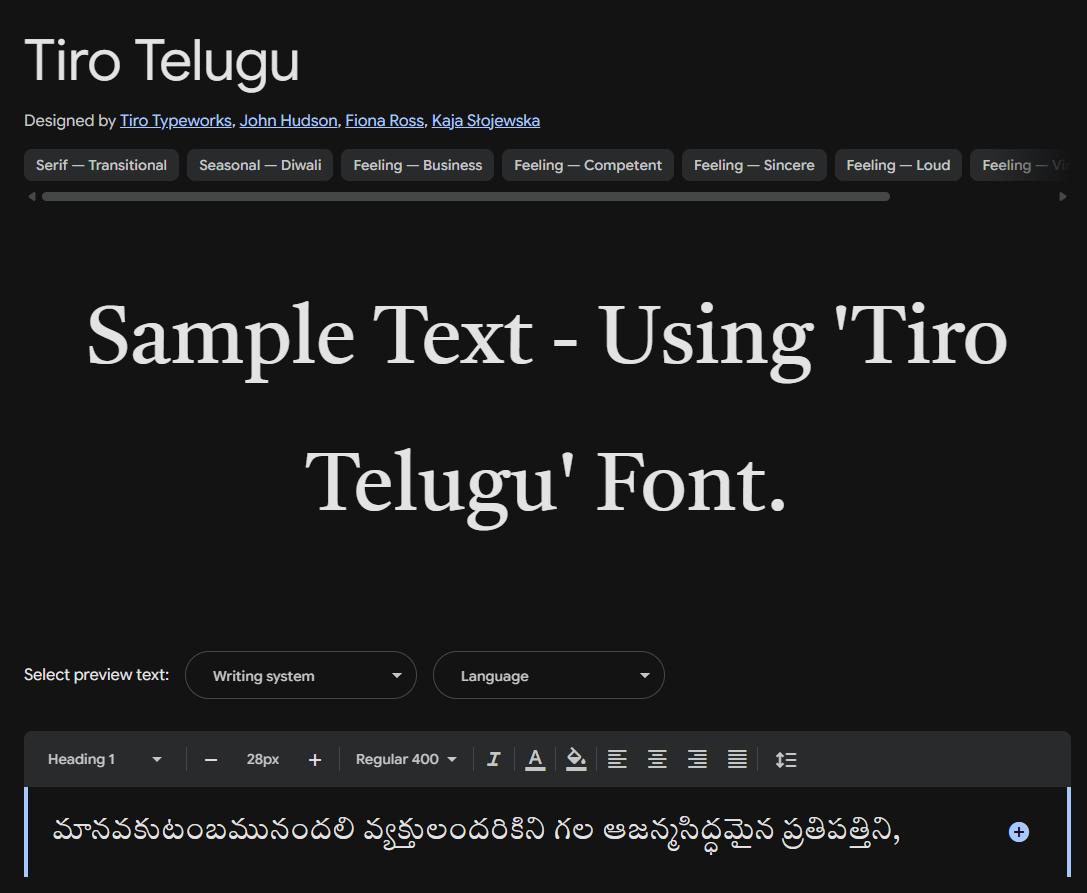Select the Feeling — Competent tag
Image resolution: width=1087 pixels, height=893 pixels.
pyautogui.click(x=588, y=165)
